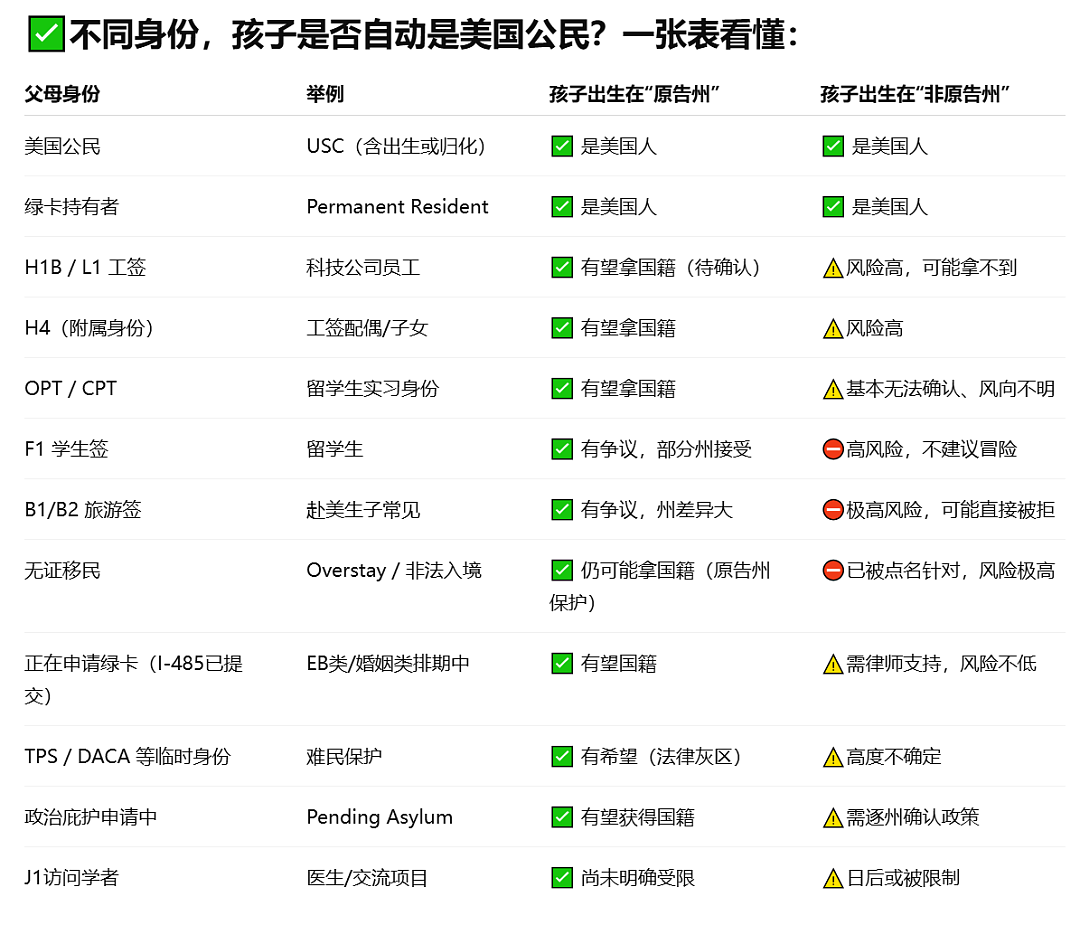The width and height of the screenshot is (1080, 925).
Task: Click the green check in OPT / CPT row
Action: [x=562, y=388]
